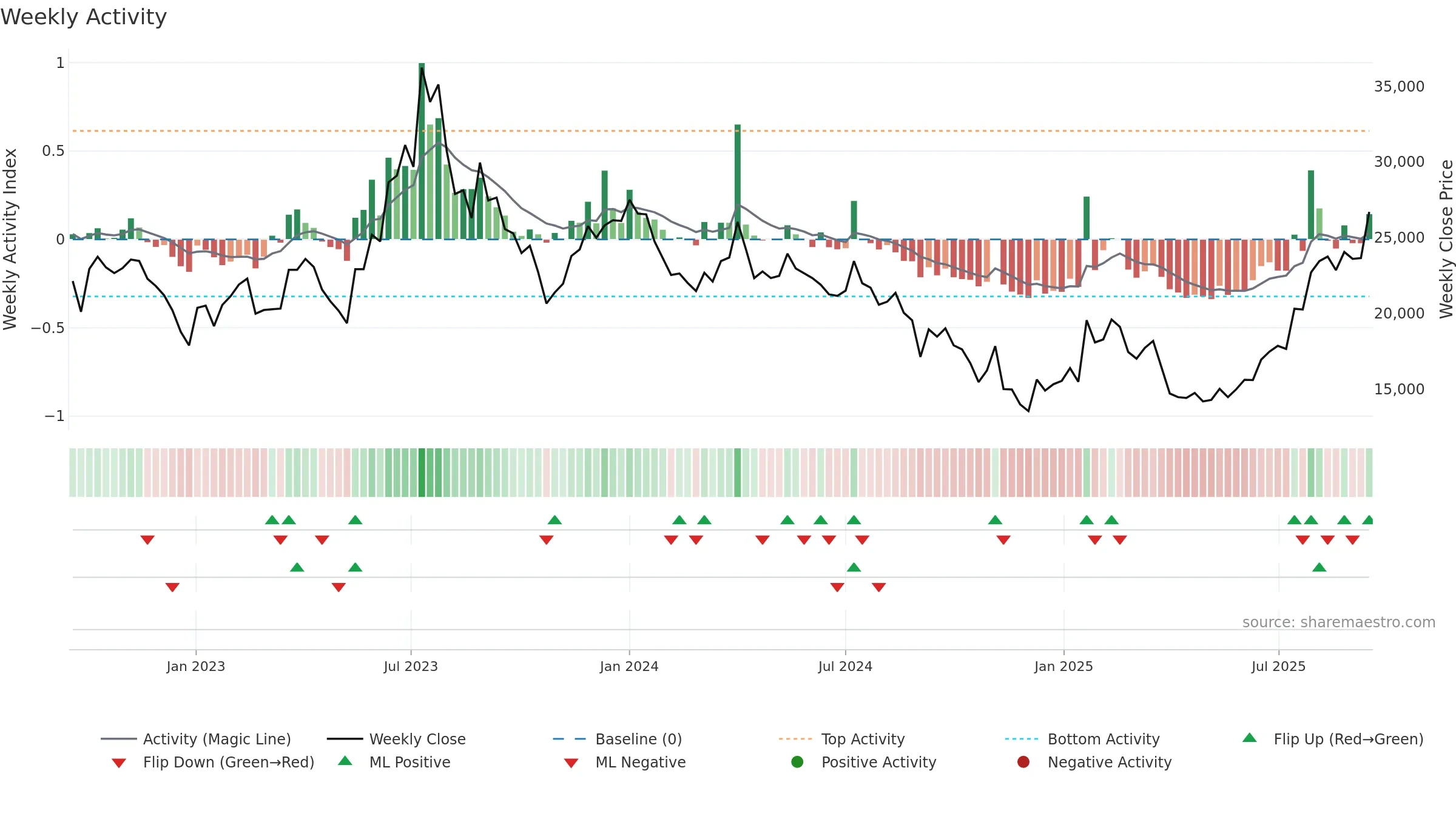Toggle the Weekly Close legend entry
Screen dimensions: 1456x819
coord(396,739)
